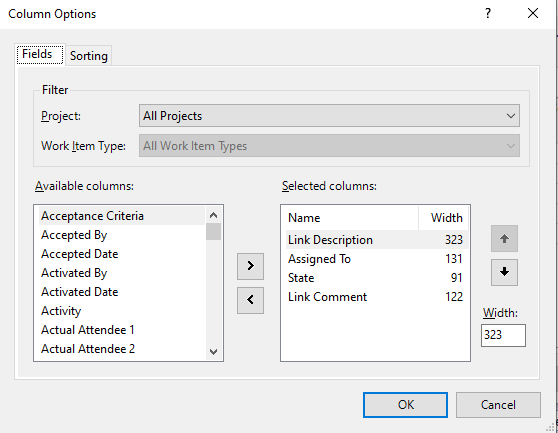Move column down with down arrow button

click(x=504, y=273)
